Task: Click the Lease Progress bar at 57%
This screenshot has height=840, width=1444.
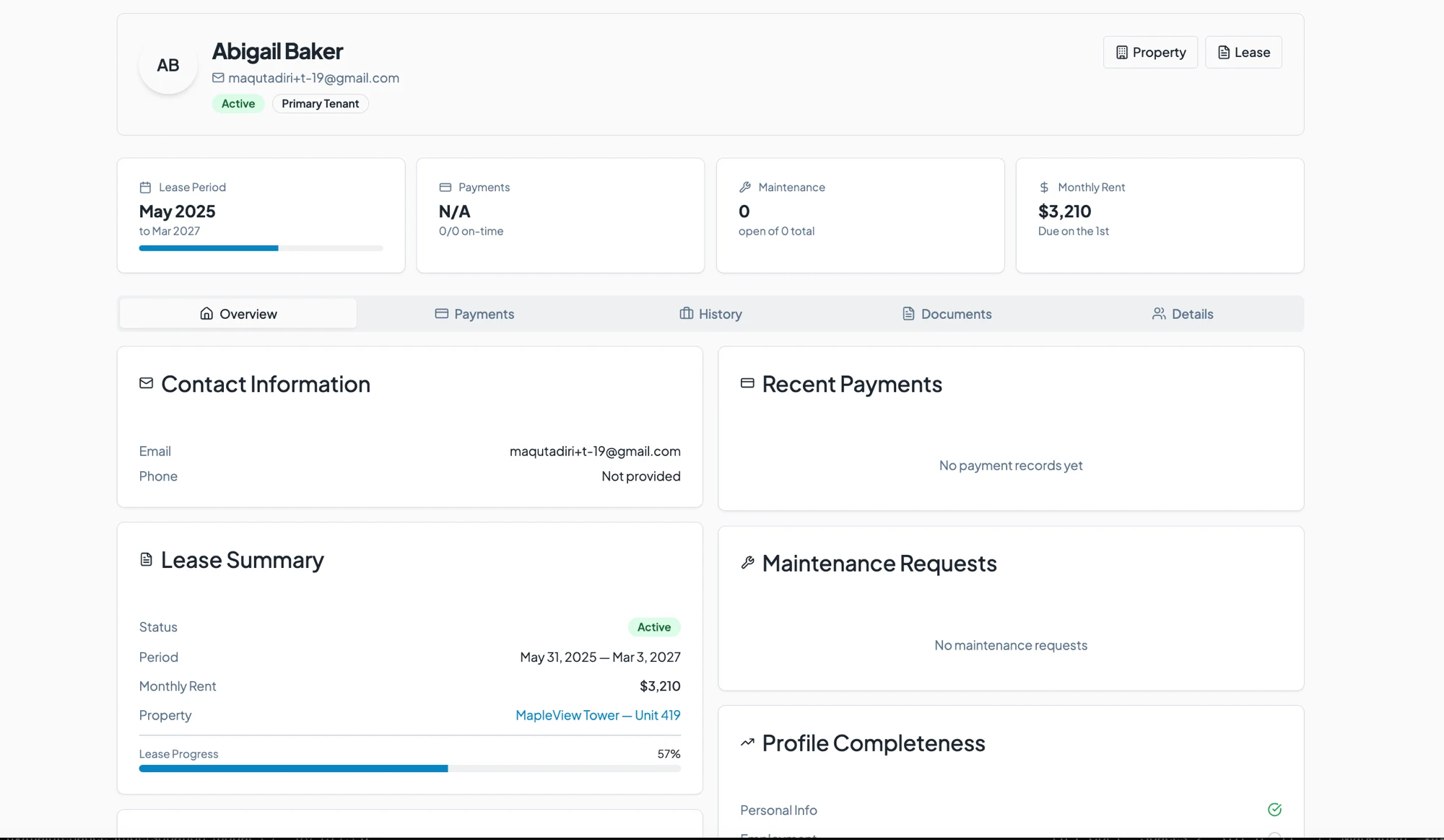Action: [x=409, y=769]
